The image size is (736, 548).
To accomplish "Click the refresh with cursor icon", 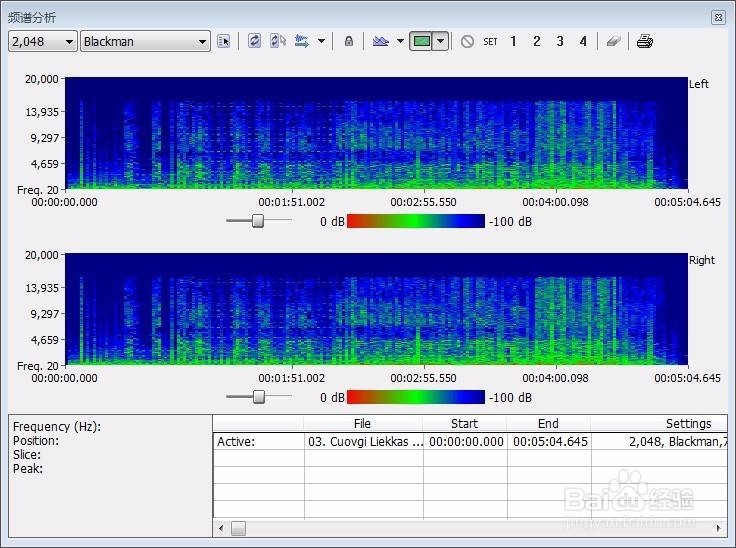I will [278, 41].
